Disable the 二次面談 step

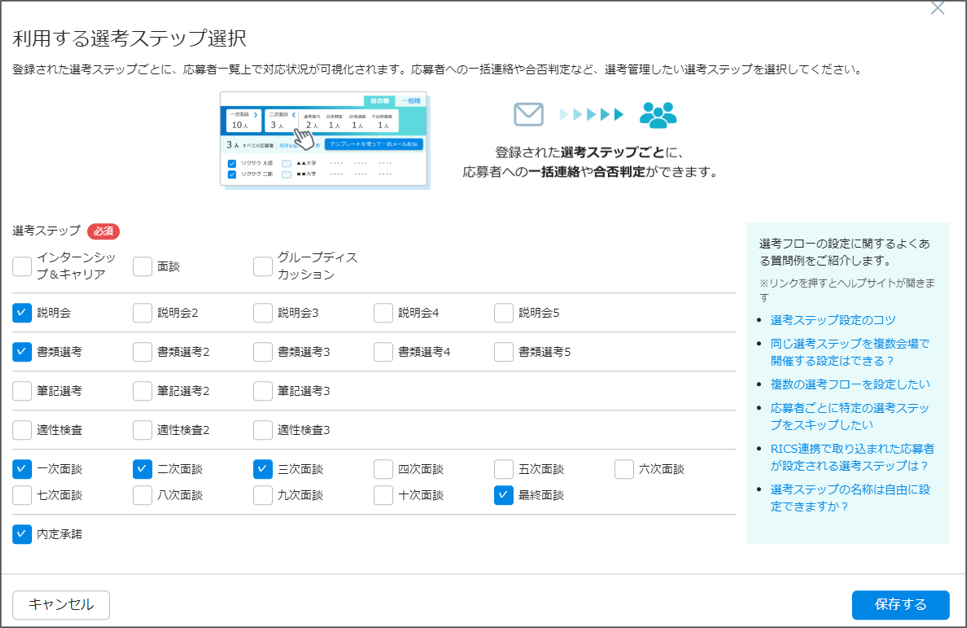pyautogui.click(x=142, y=469)
